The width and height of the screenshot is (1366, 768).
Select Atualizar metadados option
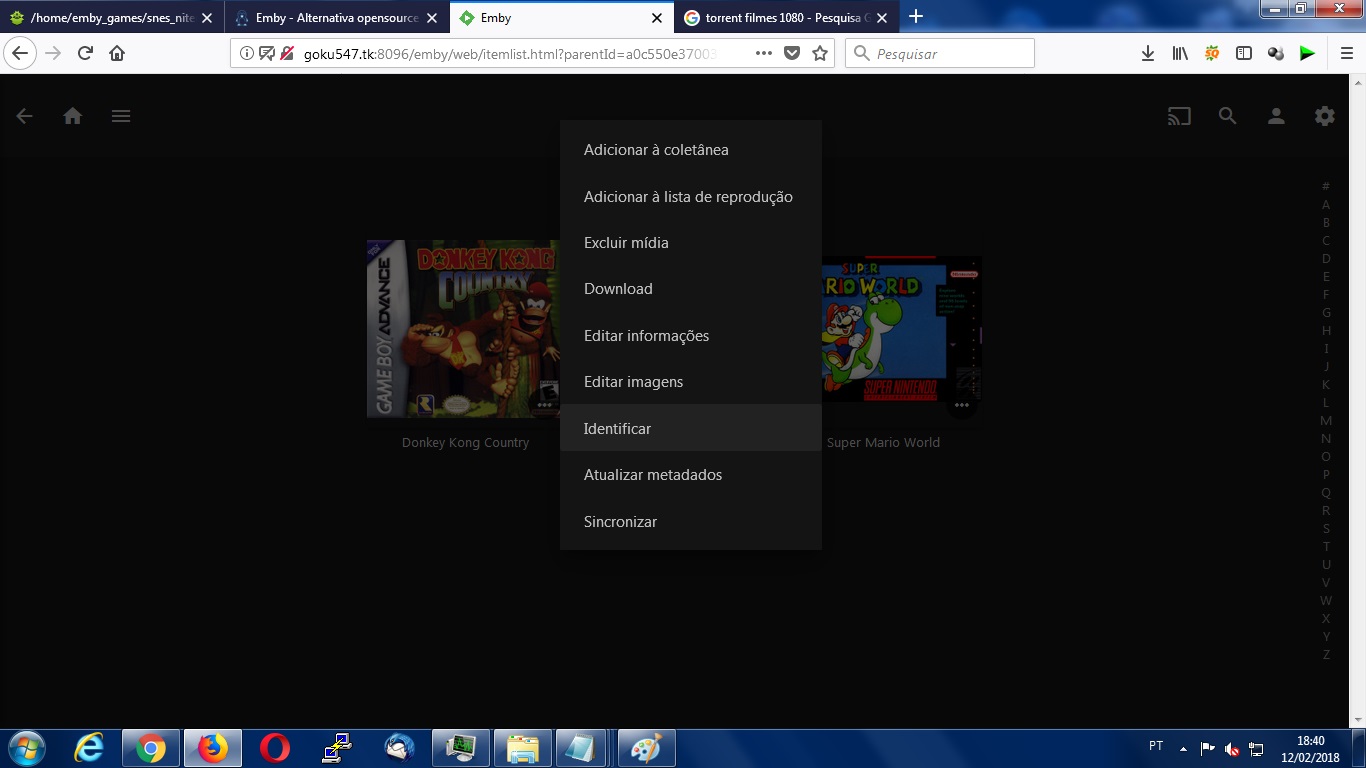(x=652, y=475)
